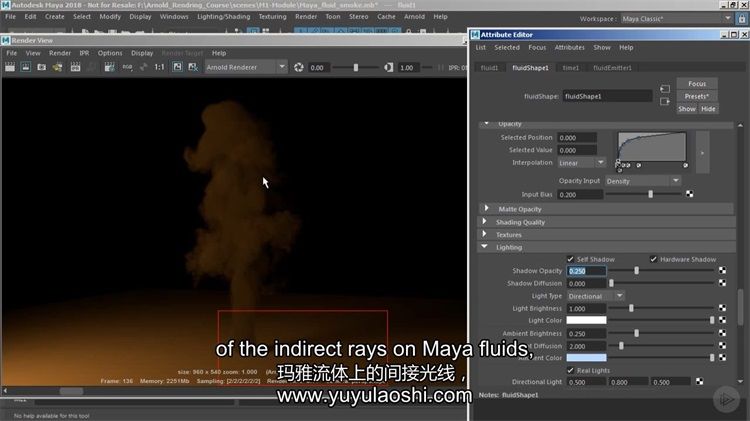Image resolution: width=750 pixels, height=421 pixels.
Task: Click the map button beside Input Bias slider
Action: pos(689,194)
